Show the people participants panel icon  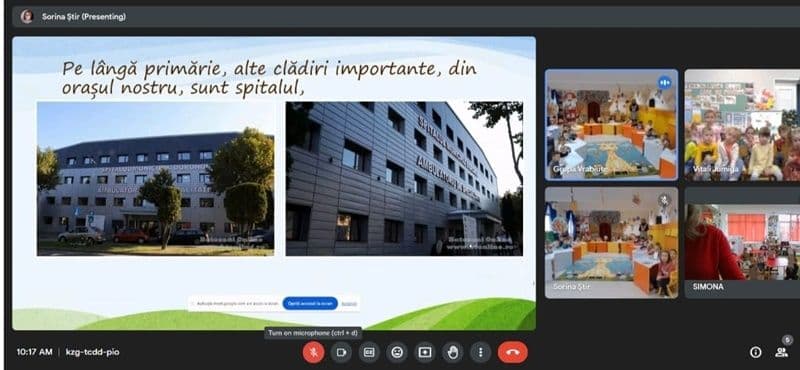(x=781, y=352)
